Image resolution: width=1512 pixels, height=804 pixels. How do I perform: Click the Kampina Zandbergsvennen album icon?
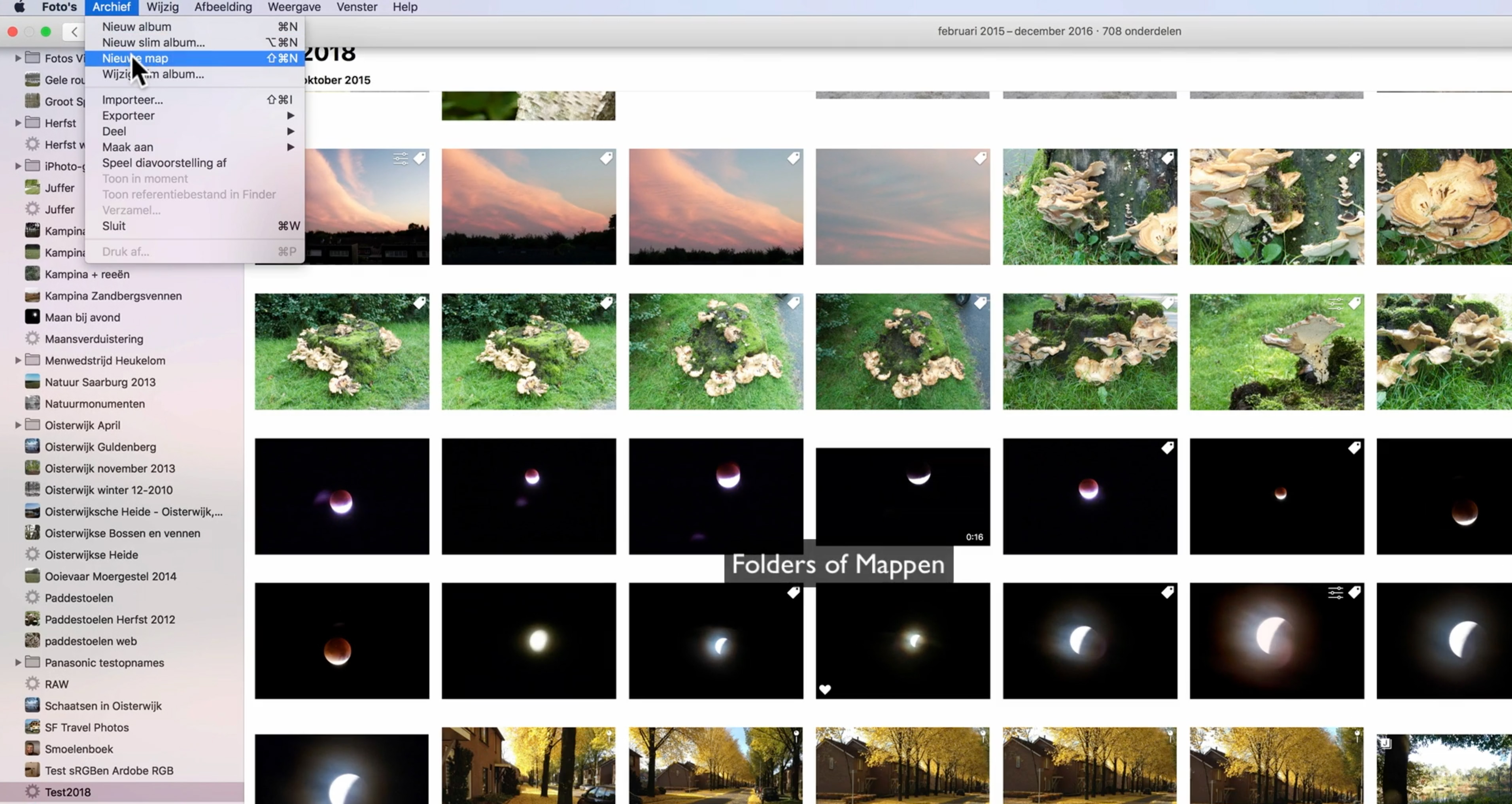coord(32,295)
